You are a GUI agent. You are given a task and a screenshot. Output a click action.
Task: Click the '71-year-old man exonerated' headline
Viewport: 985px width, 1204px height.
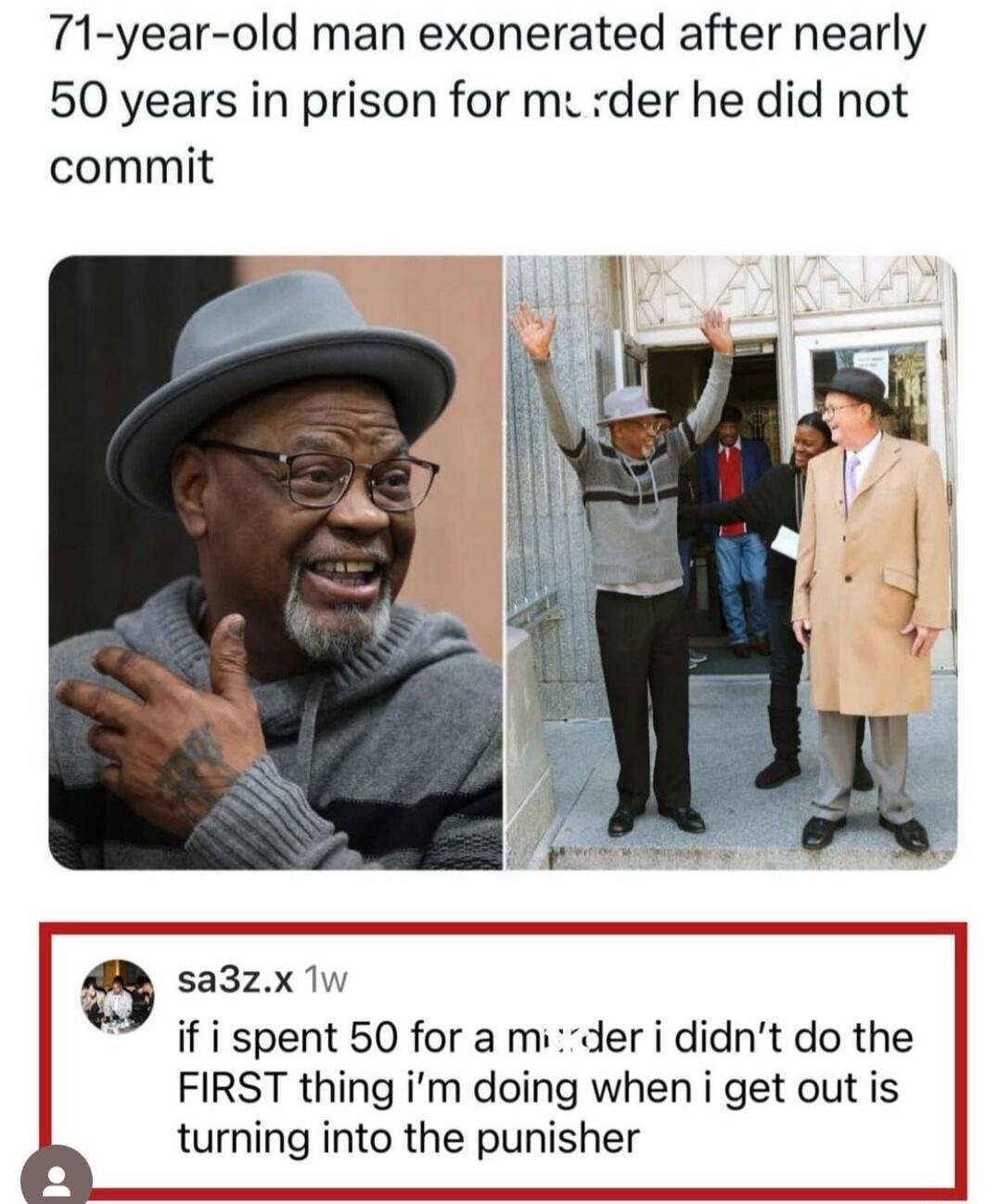coord(487,101)
